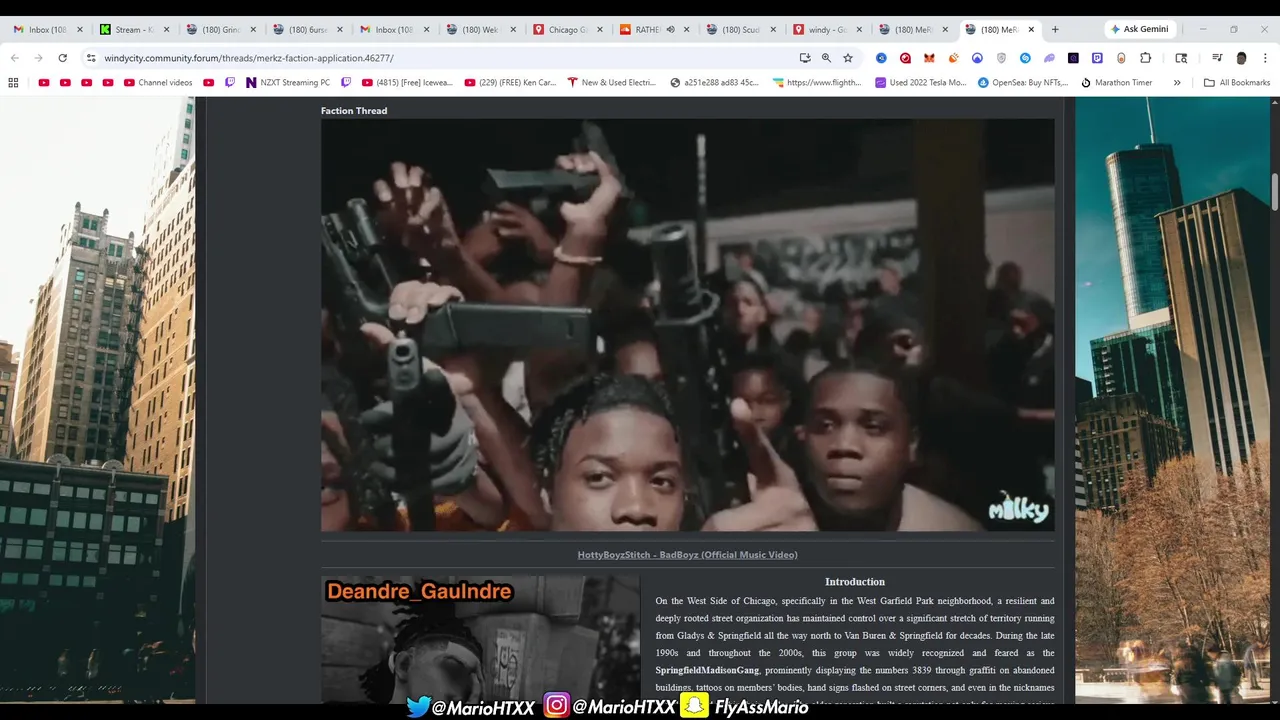The width and height of the screenshot is (1280, 720).
Task: Open the HottyBoyzStitch - BadBoyz music video link
Action: click(687, 555)
